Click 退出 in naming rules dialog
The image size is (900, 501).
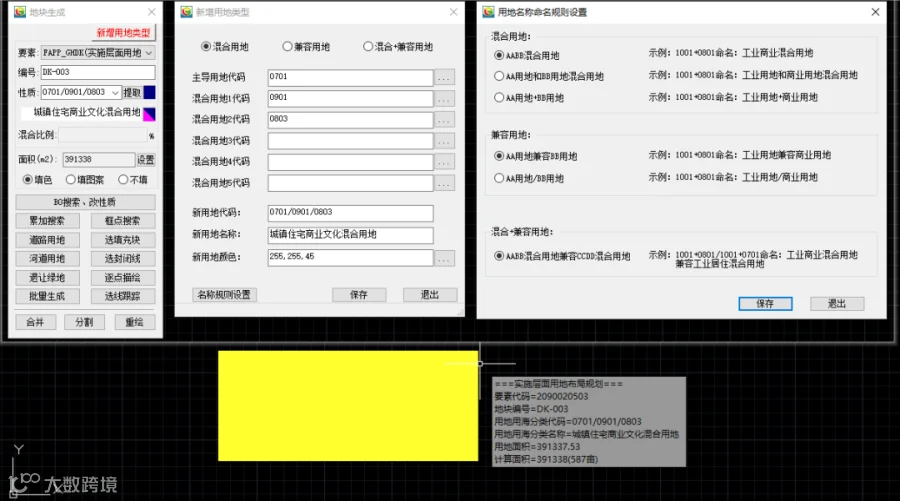tap(837, 304)
